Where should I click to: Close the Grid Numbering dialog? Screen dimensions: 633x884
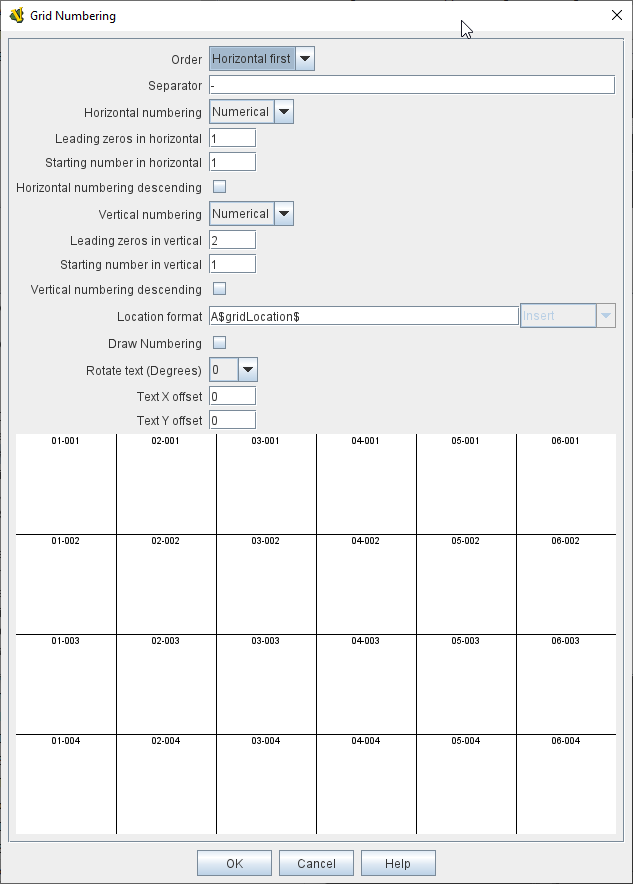616,15
